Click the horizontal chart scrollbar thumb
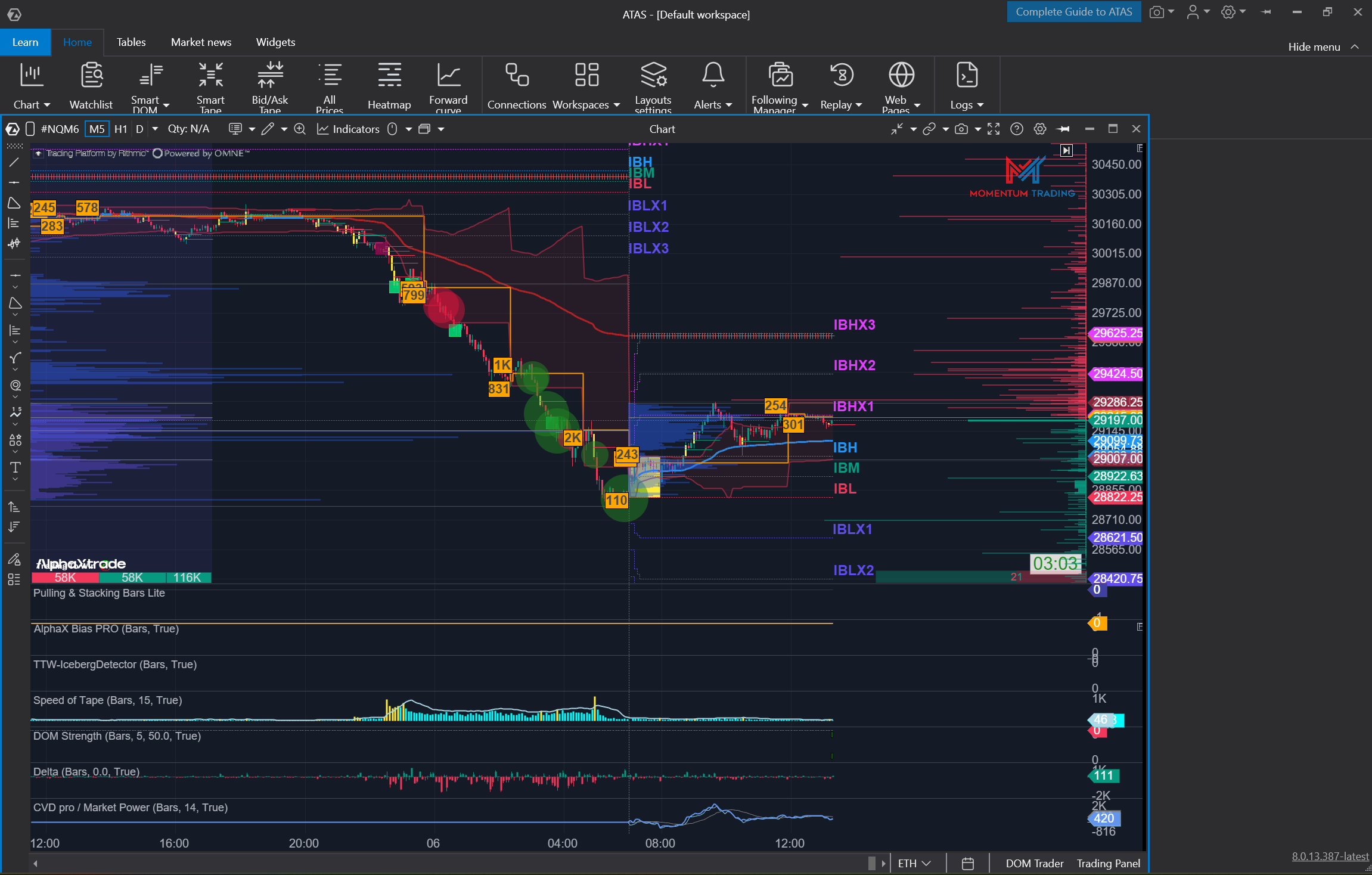 (x=872, y=863)
